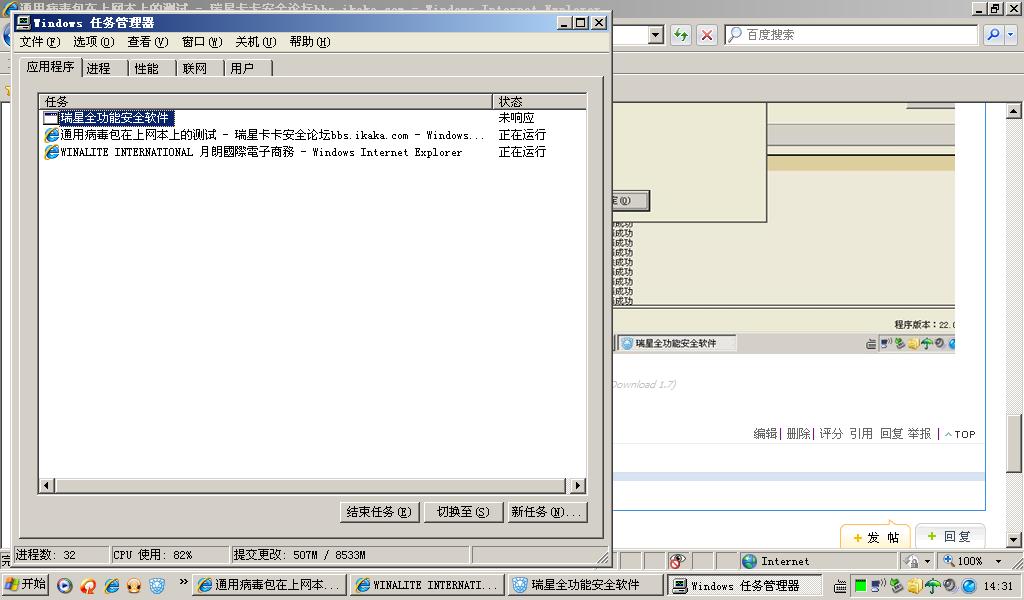
Task: Click the blue search magnifier button in IE
Action: (x=993, y=35)
